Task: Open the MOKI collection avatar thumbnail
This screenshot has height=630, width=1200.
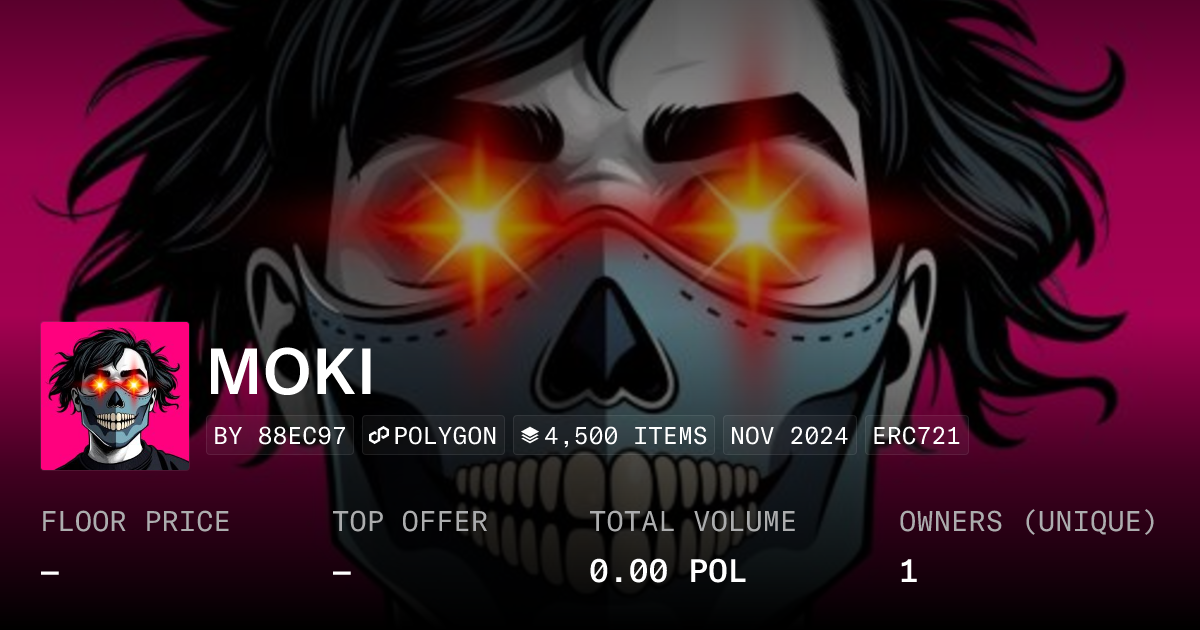Action: 115,396
